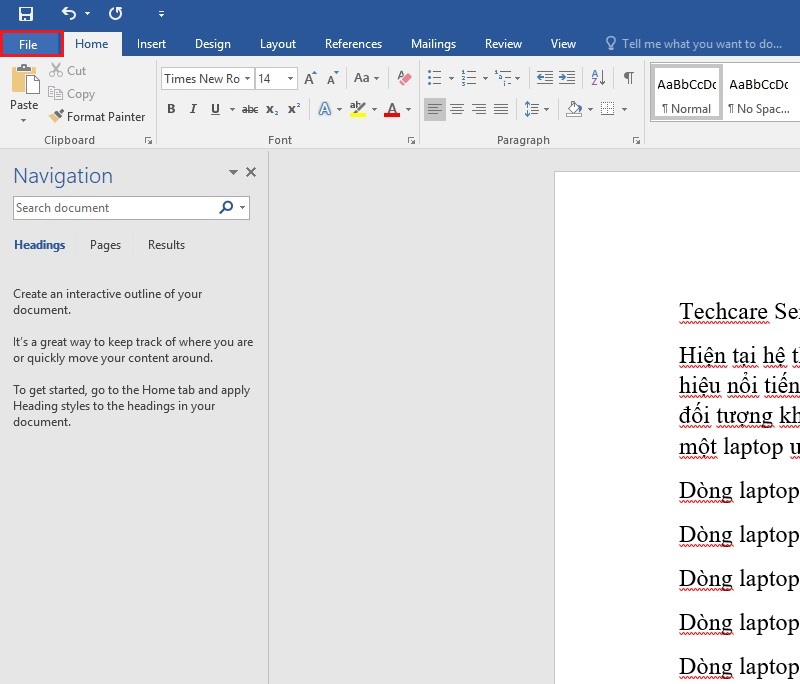This screenshot has height=684, width=800.
Task: Open the File menu
Action: pos(31,44)
